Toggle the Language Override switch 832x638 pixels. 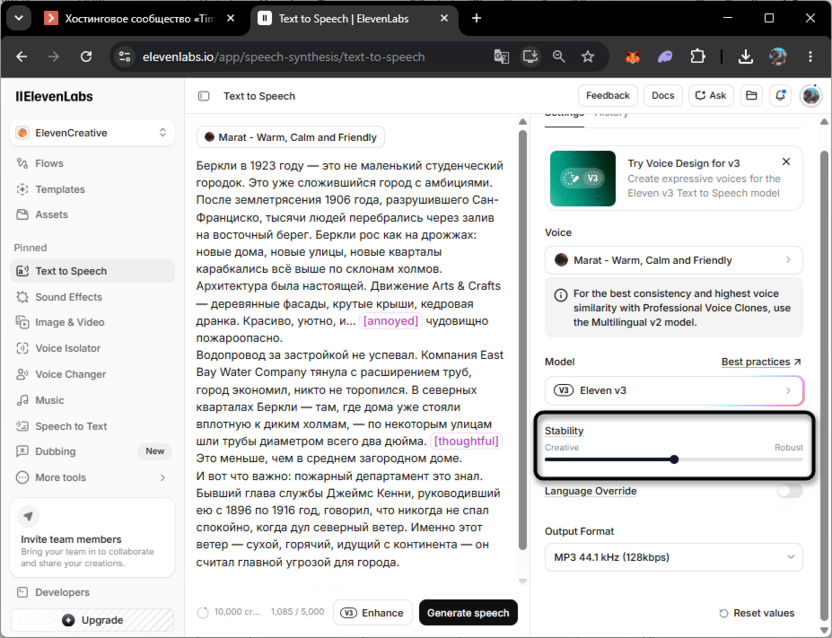(x=790, y=491)
